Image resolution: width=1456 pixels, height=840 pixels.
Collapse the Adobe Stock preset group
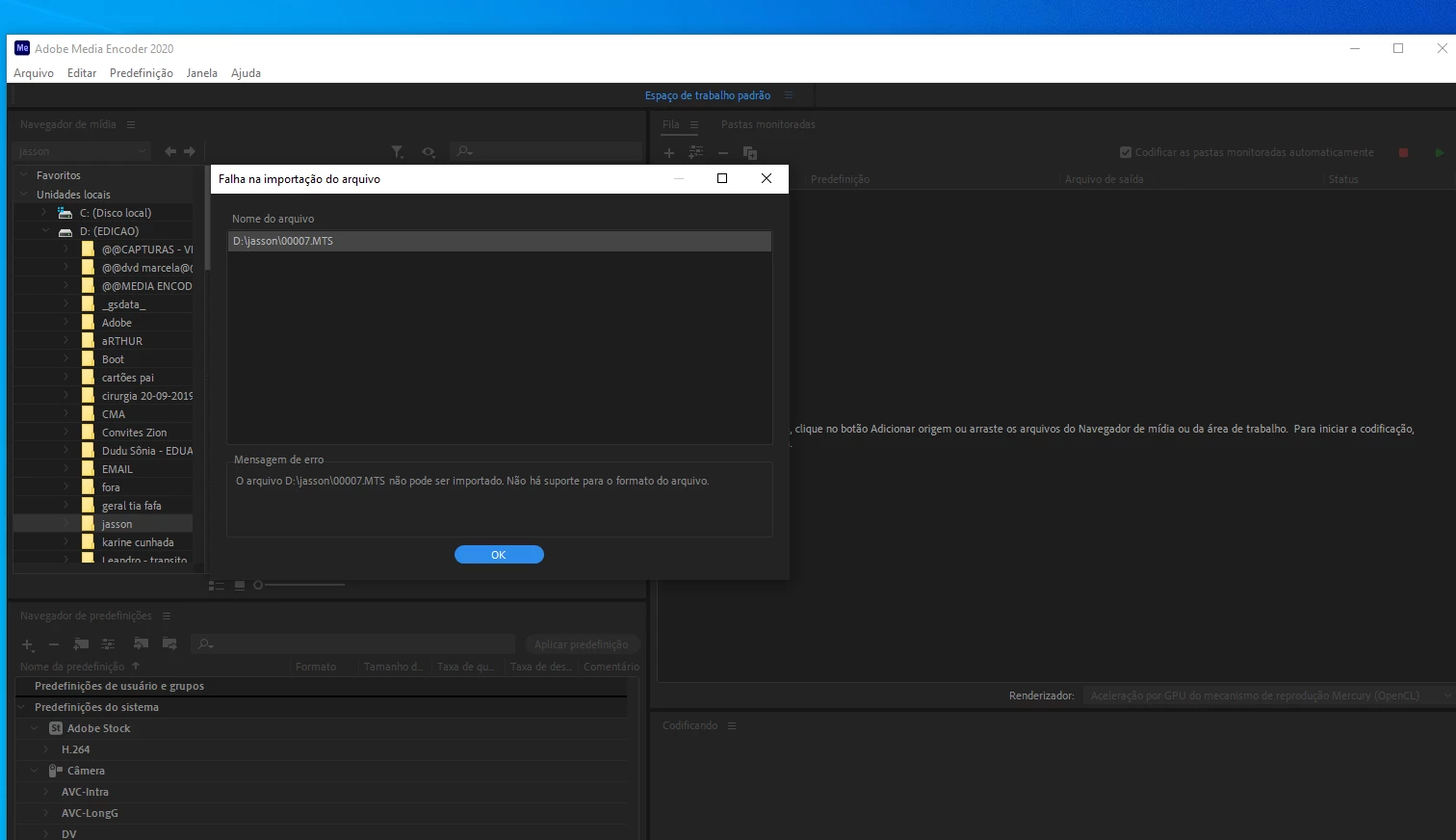coord(35,728)
